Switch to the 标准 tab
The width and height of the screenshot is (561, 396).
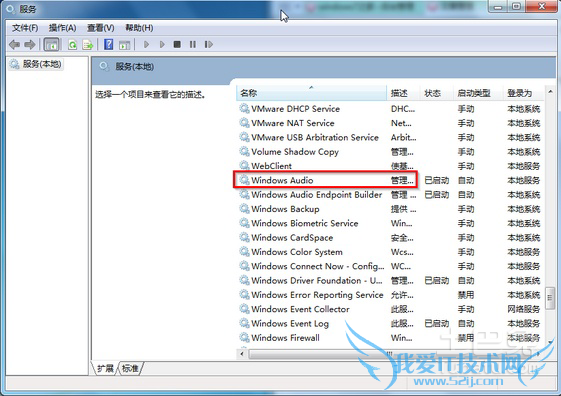[x=130, y=368]
